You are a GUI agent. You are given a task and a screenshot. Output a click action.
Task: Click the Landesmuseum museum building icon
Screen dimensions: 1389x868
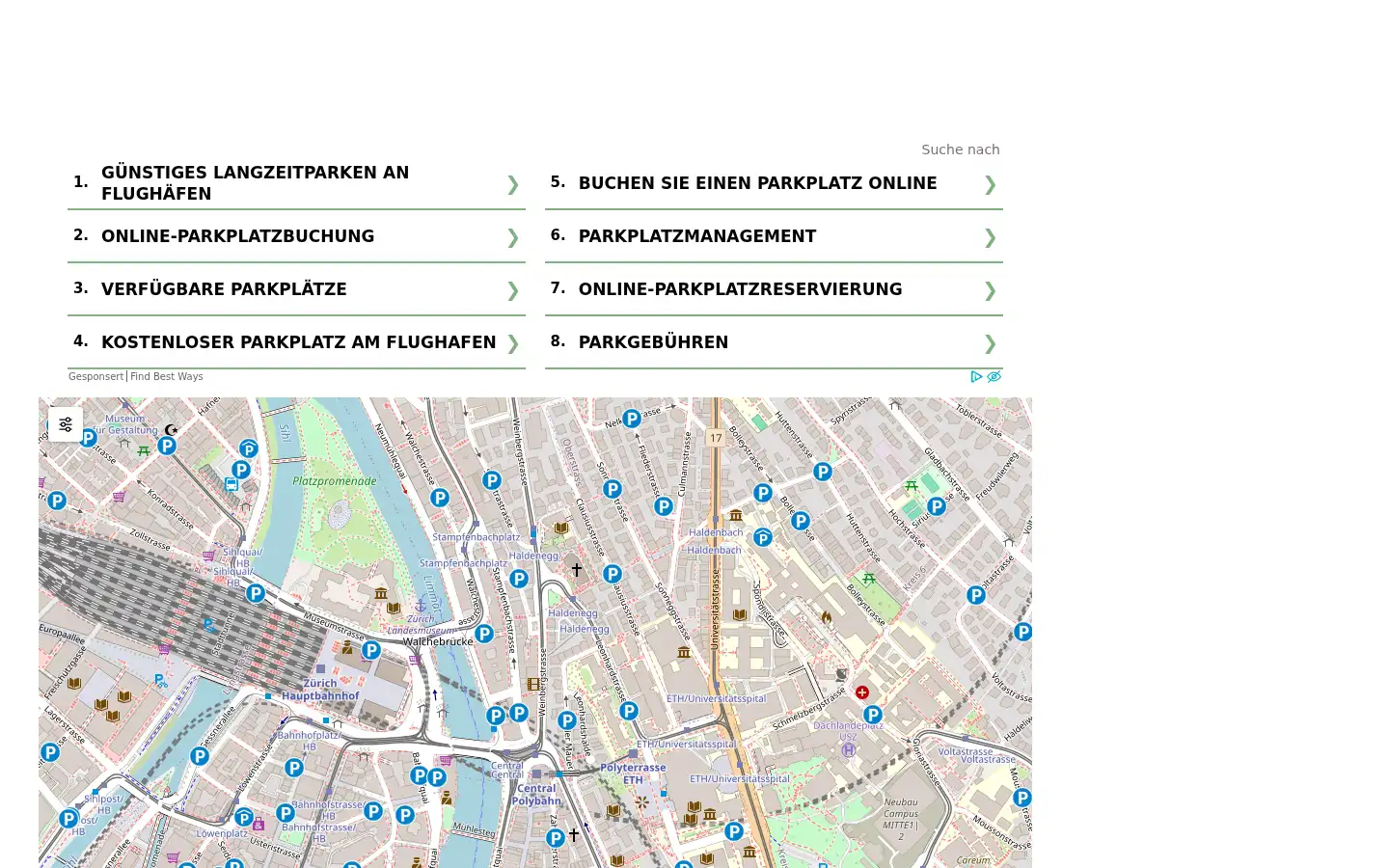click(x=381, y=593)
